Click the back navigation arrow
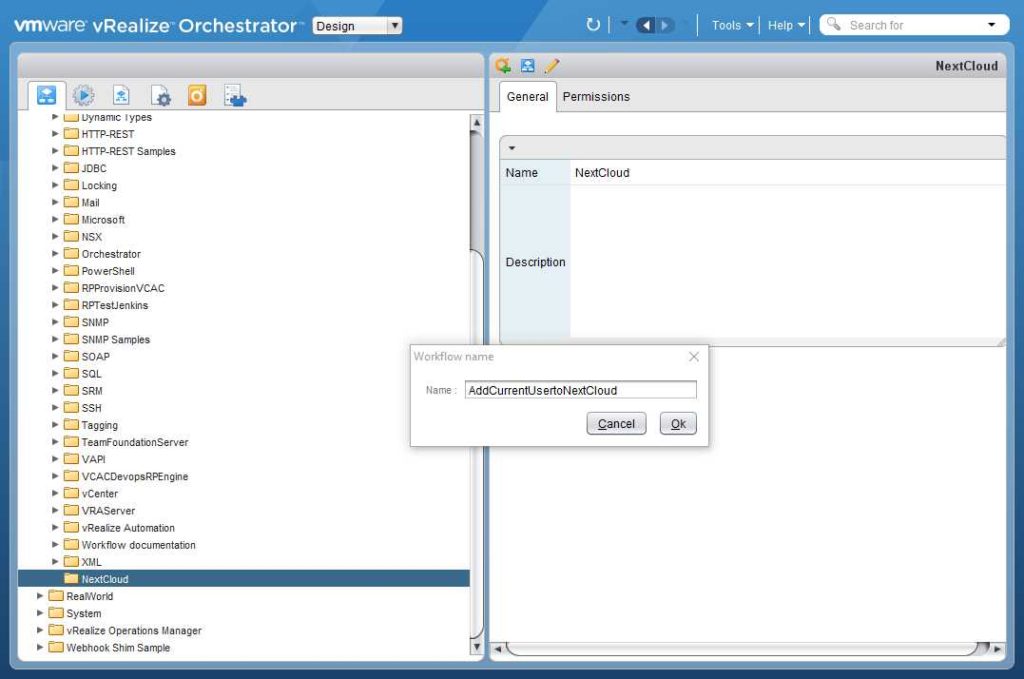The image size is (1024, 679). (x=645, y=25)
